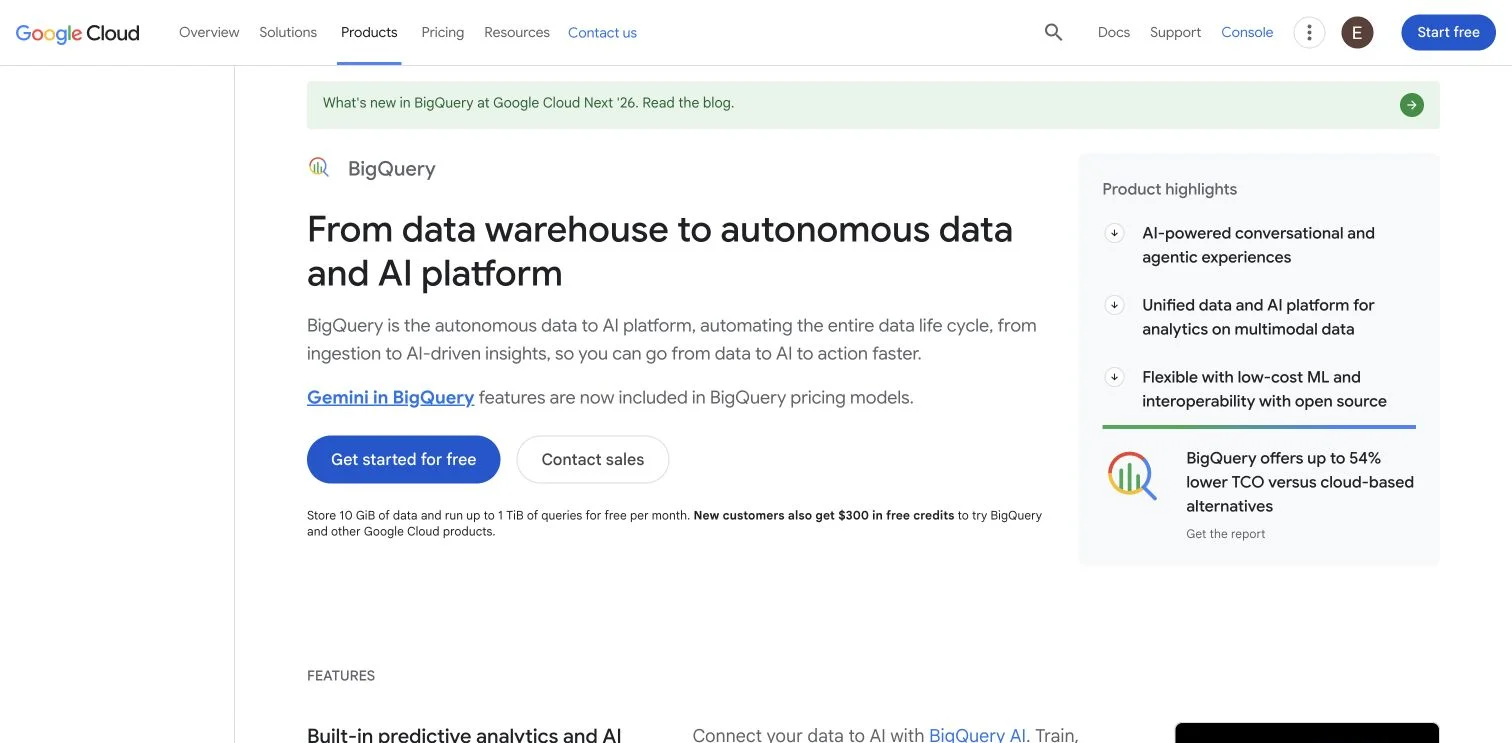Click the Built-in predictive analytics and AI heading
The image size is (1512, 743).
(464, 735)
